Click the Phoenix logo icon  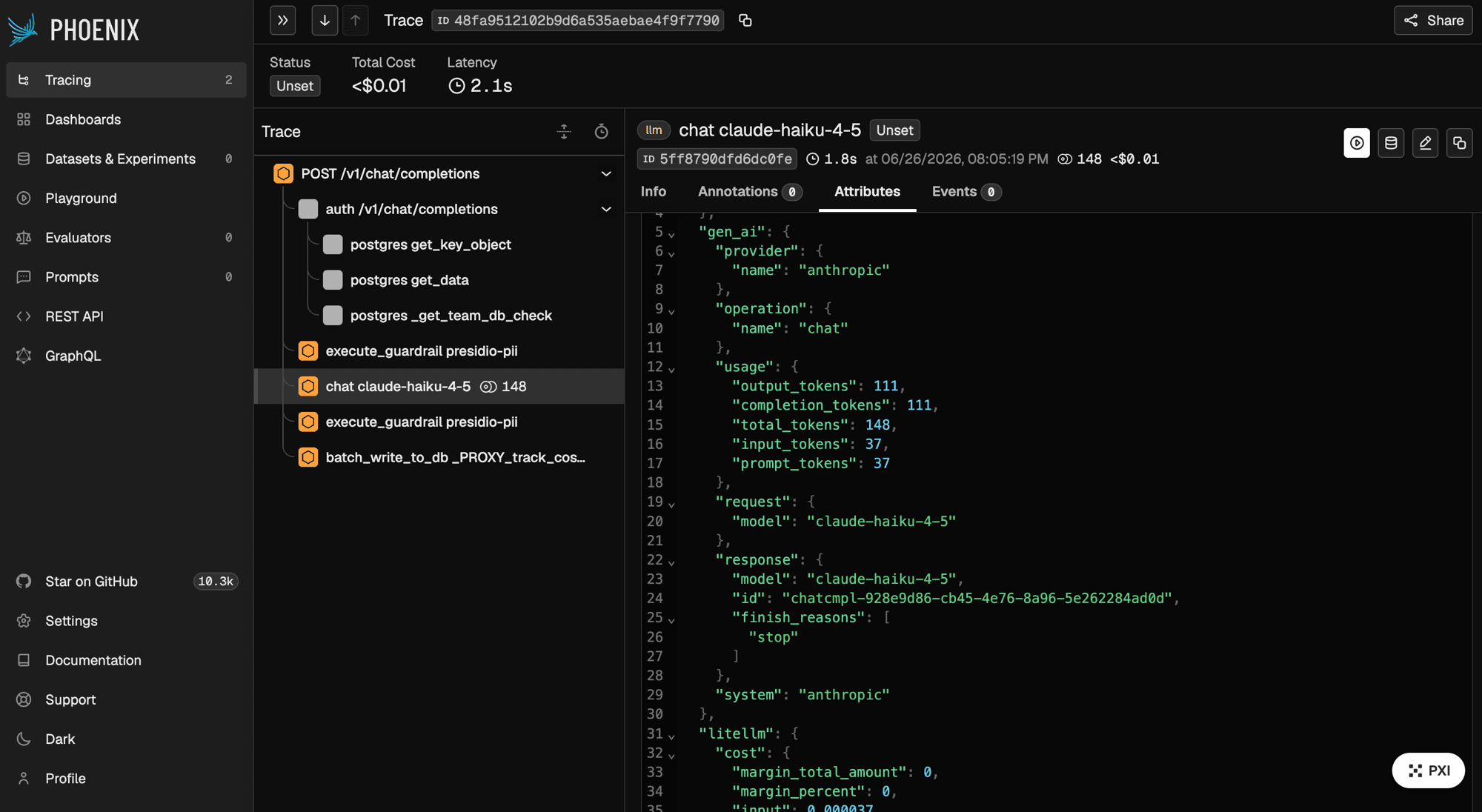click(22, 30)
